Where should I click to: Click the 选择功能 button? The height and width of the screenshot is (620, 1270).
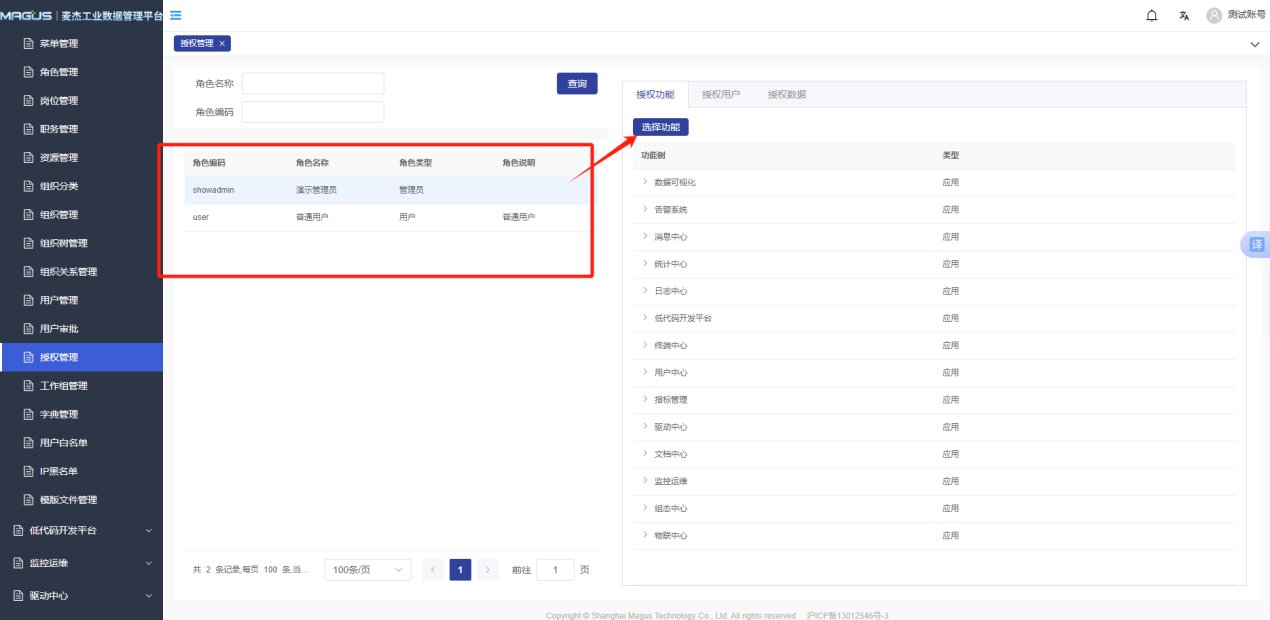click(660, 127)
